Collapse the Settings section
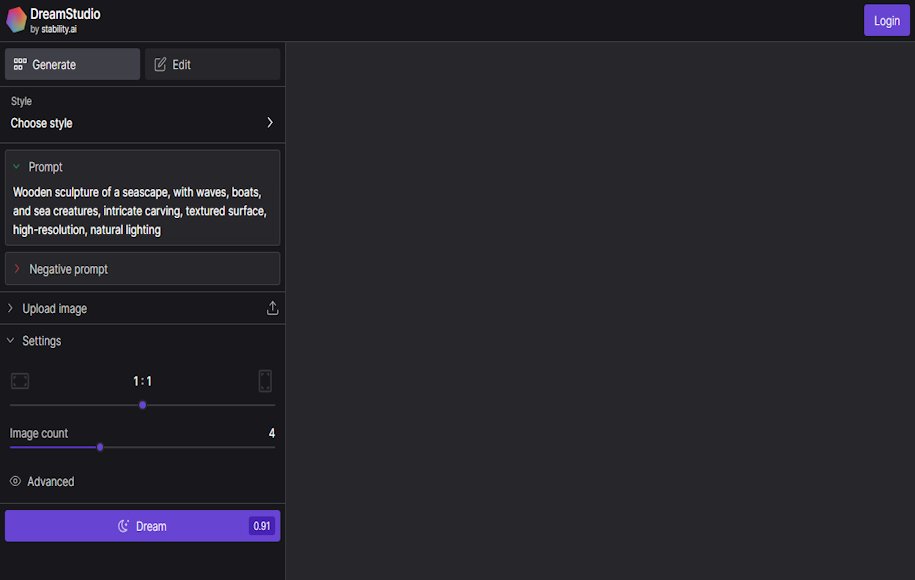The height and width of the screenshot is (580, 915). pos(11,341)
